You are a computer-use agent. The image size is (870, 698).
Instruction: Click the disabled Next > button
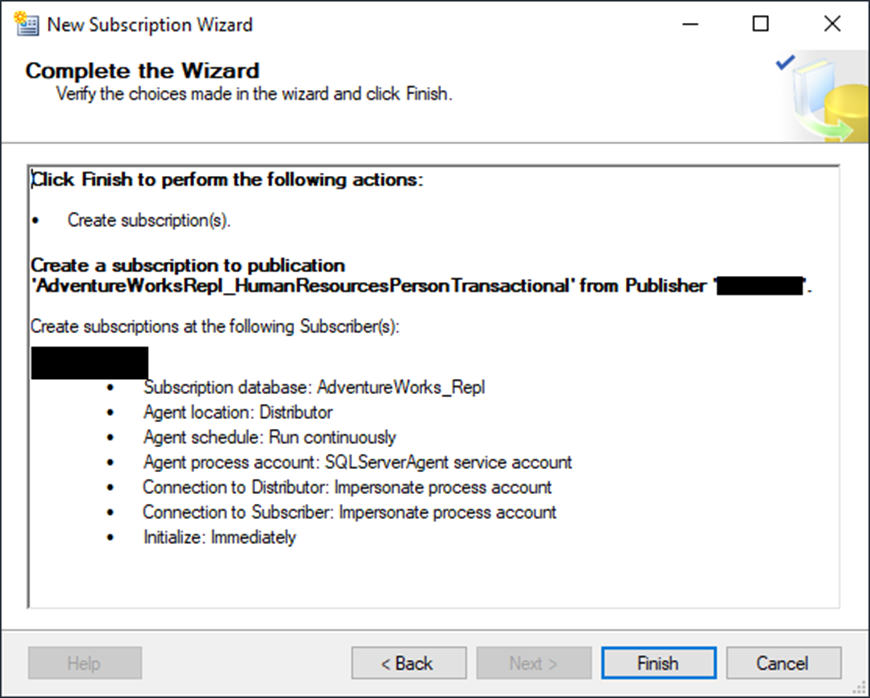pos(534,663)
